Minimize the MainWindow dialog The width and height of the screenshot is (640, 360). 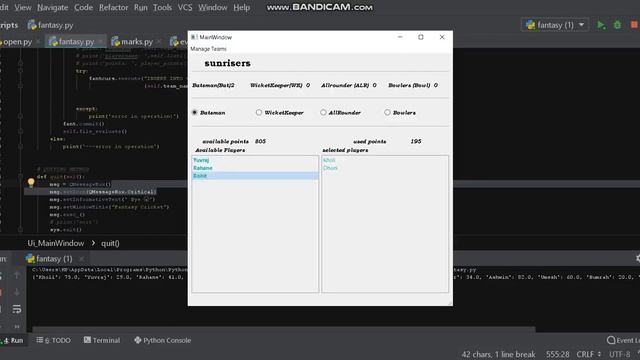tap(400, 37)
